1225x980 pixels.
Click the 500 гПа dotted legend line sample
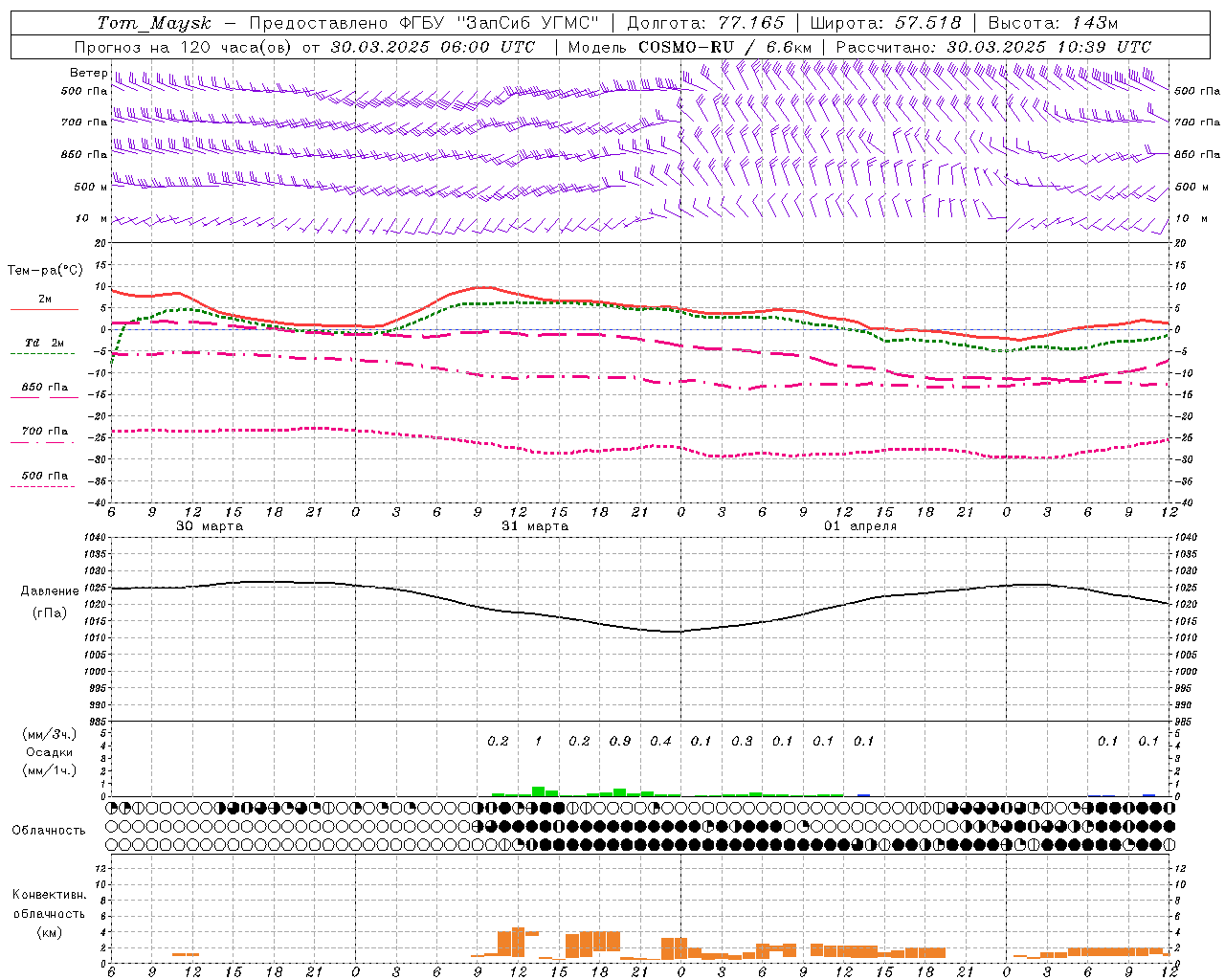point(42,487)
